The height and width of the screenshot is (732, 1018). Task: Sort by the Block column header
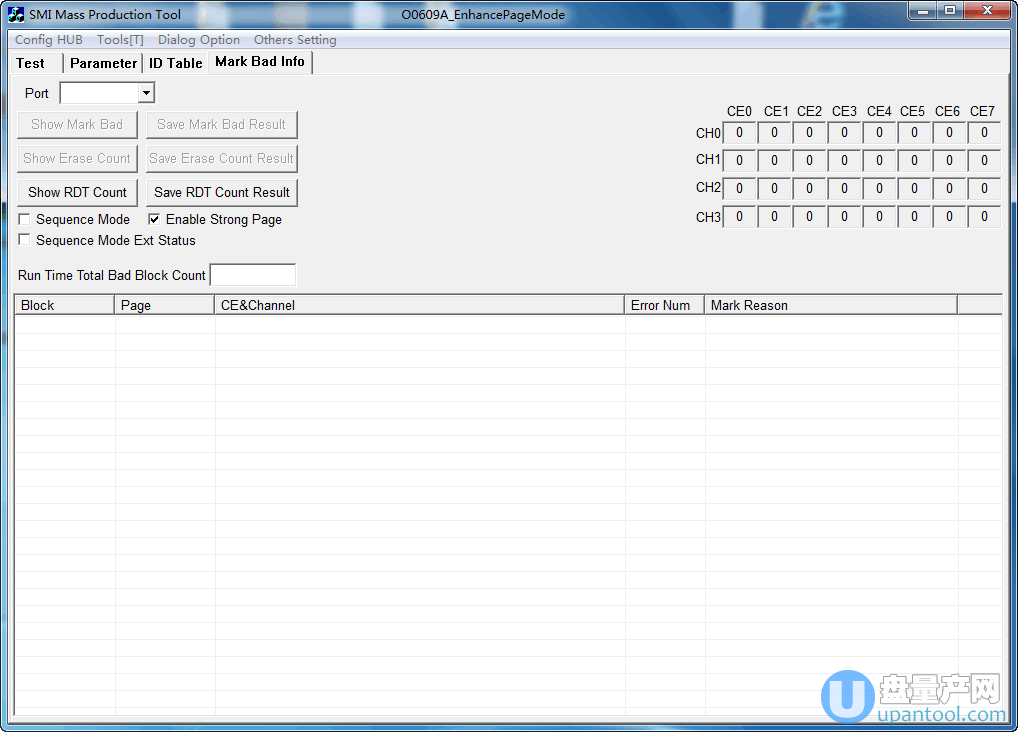pyautogui.click(x=64, y=305)
